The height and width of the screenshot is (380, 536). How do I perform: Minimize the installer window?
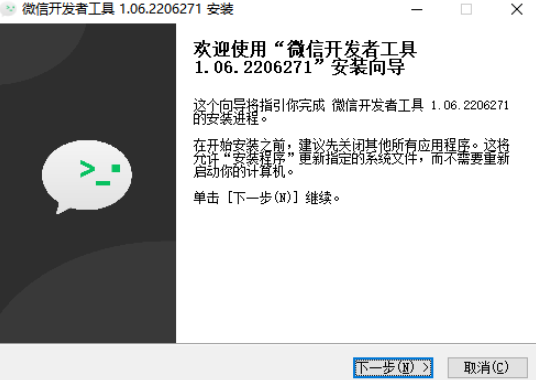click(417, 9)
